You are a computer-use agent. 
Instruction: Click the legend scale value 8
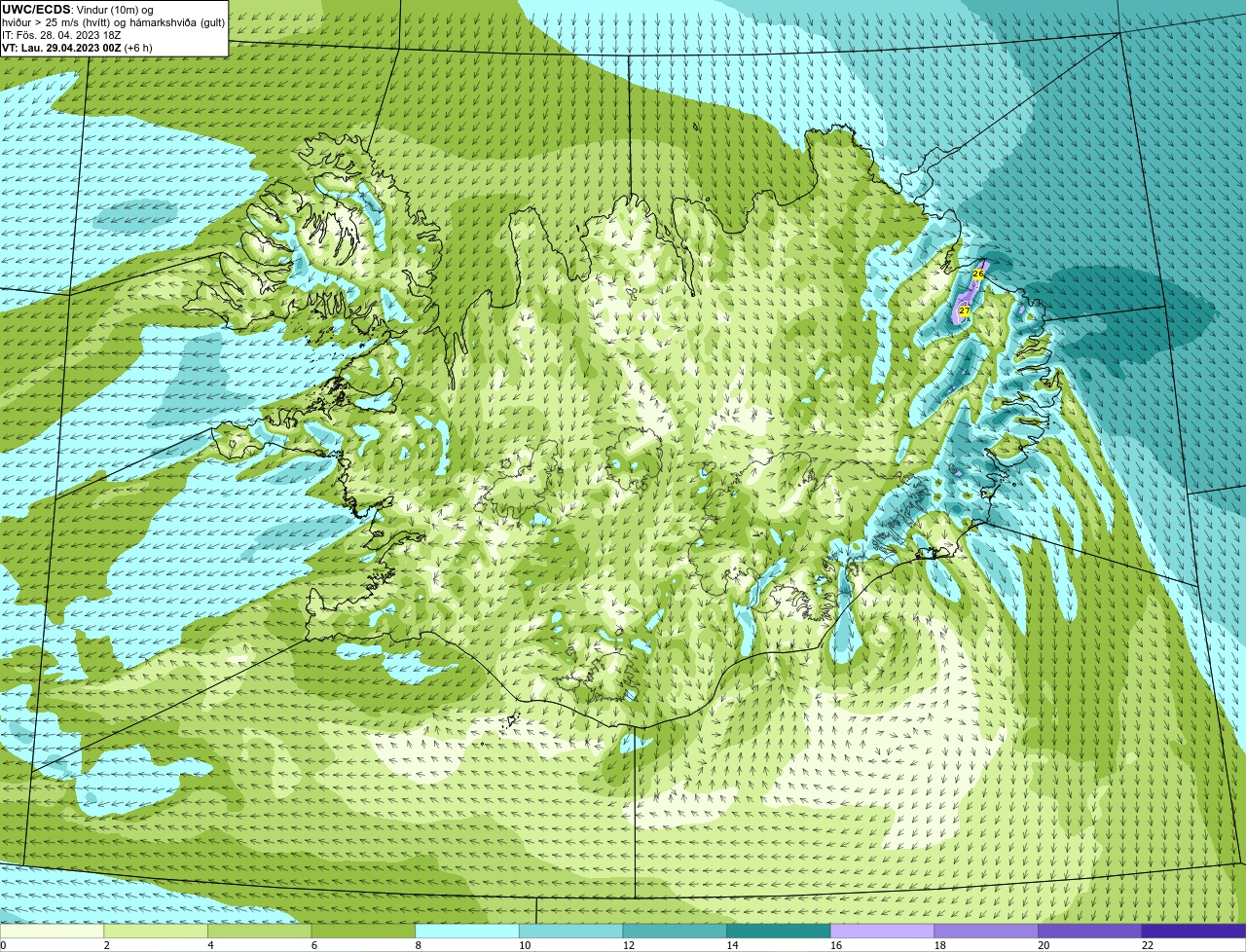(418, 945)
